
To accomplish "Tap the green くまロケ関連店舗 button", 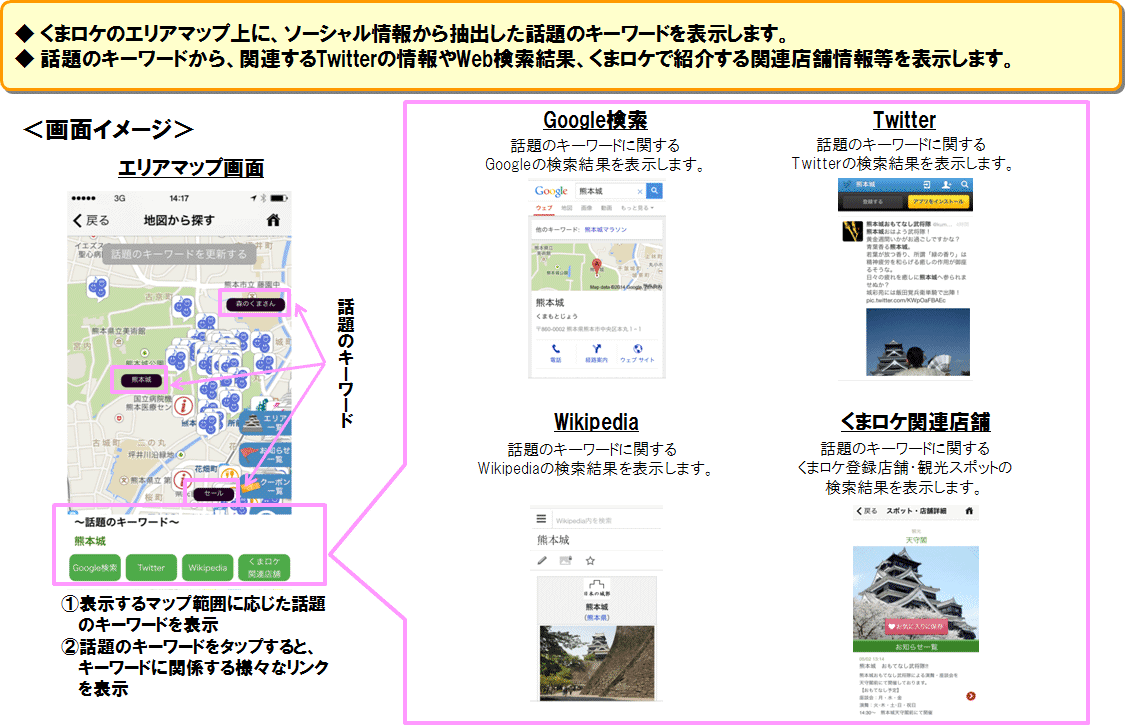I will (264, 567).
